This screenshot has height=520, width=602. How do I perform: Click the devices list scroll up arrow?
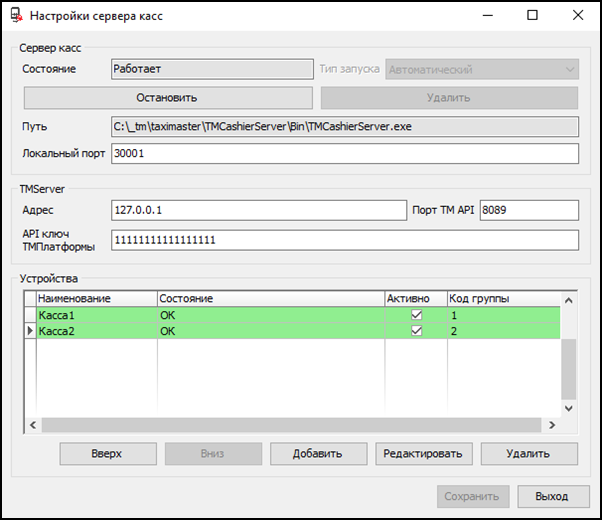(x=569, y=300)
